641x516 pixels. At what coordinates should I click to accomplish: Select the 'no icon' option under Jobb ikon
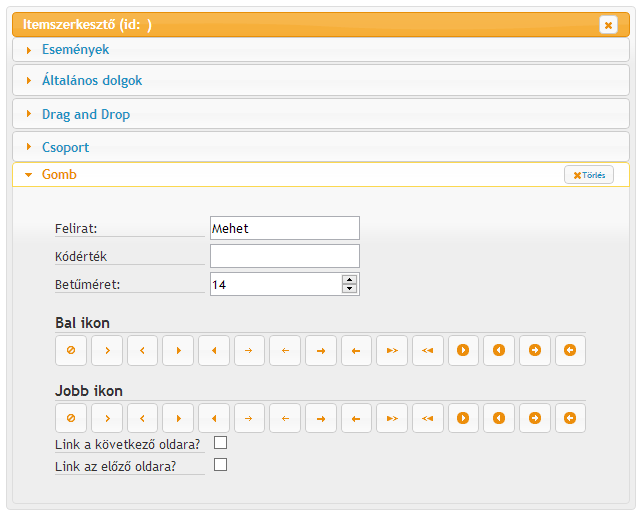point(71,418)
